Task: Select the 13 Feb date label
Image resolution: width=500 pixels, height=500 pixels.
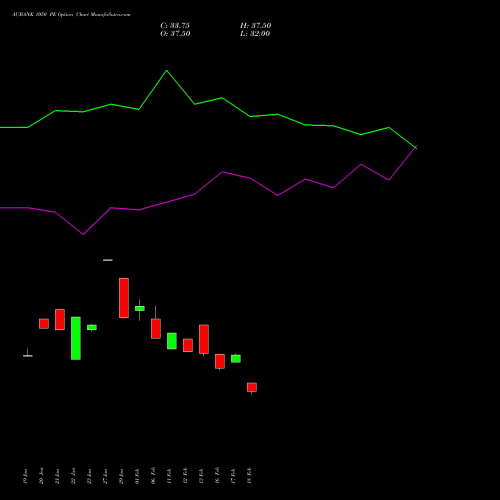Action: pos(201,476)
